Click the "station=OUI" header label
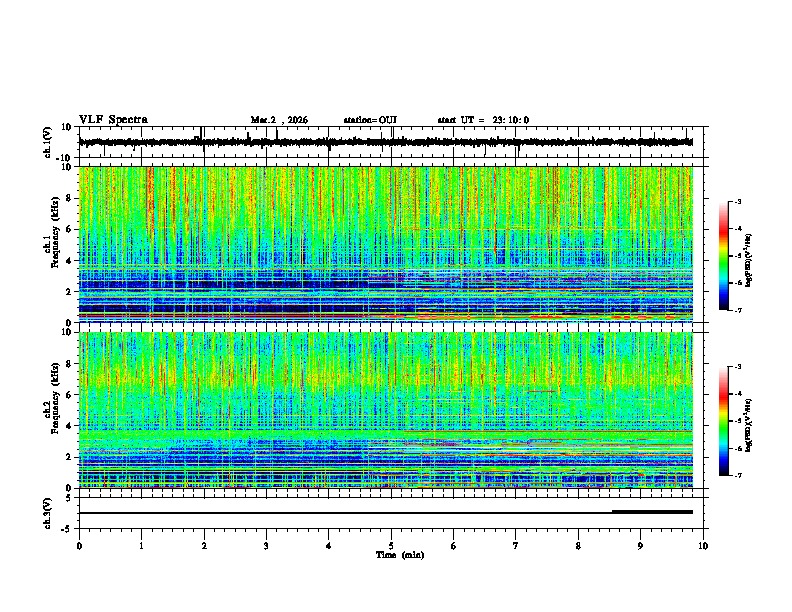 (370, 120)
